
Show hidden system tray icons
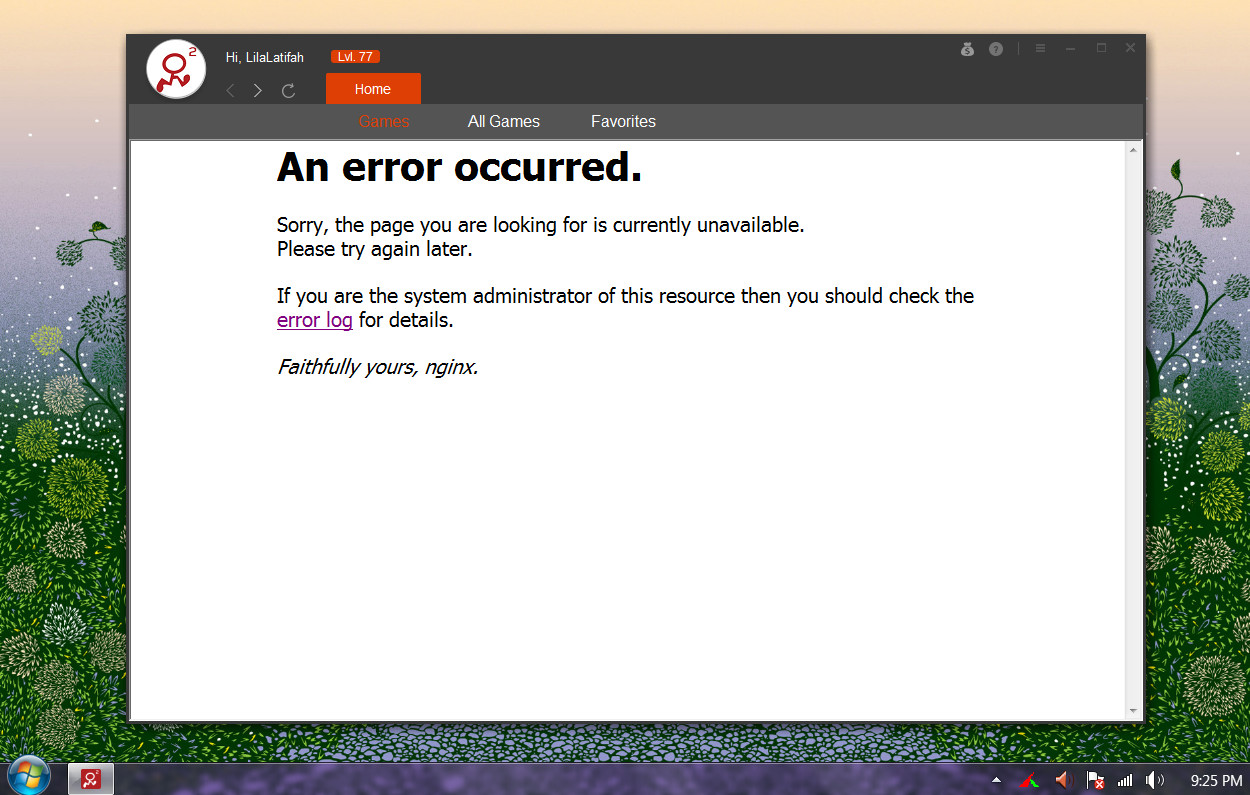click(x=996, y=780)
